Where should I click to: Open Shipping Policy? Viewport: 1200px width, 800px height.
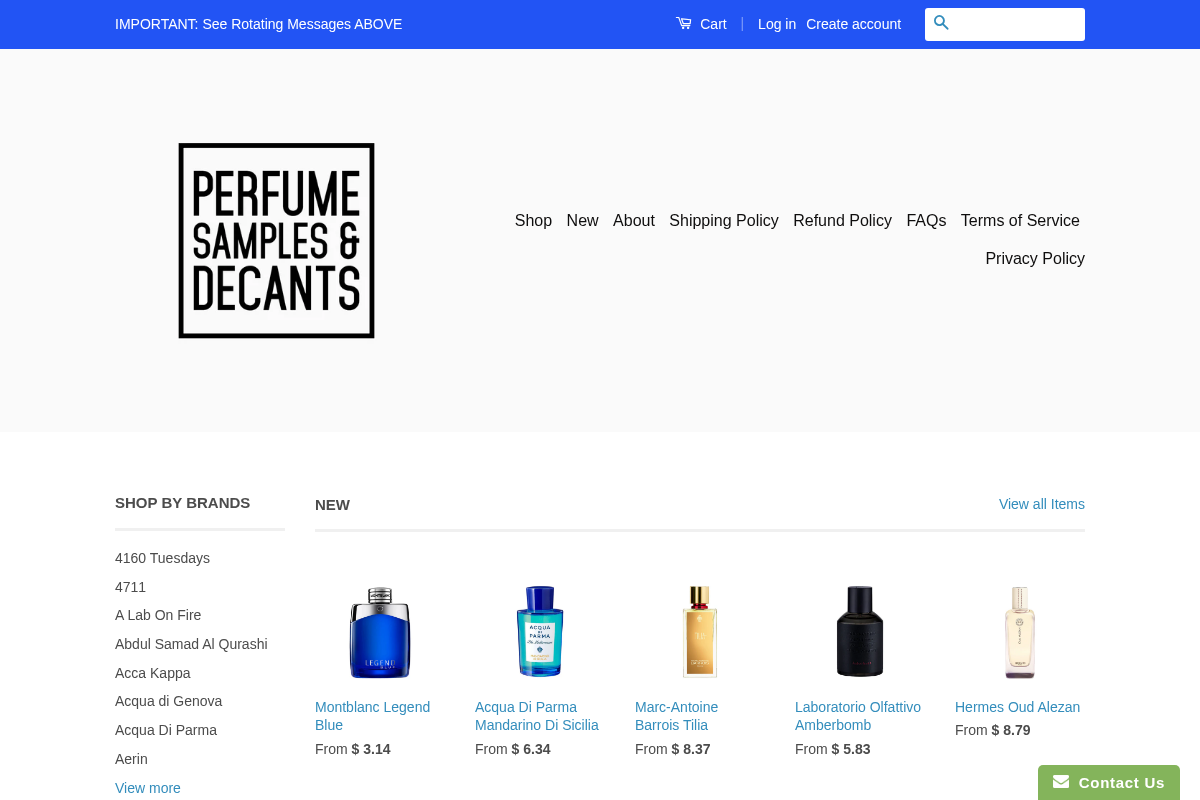(723, 220)
